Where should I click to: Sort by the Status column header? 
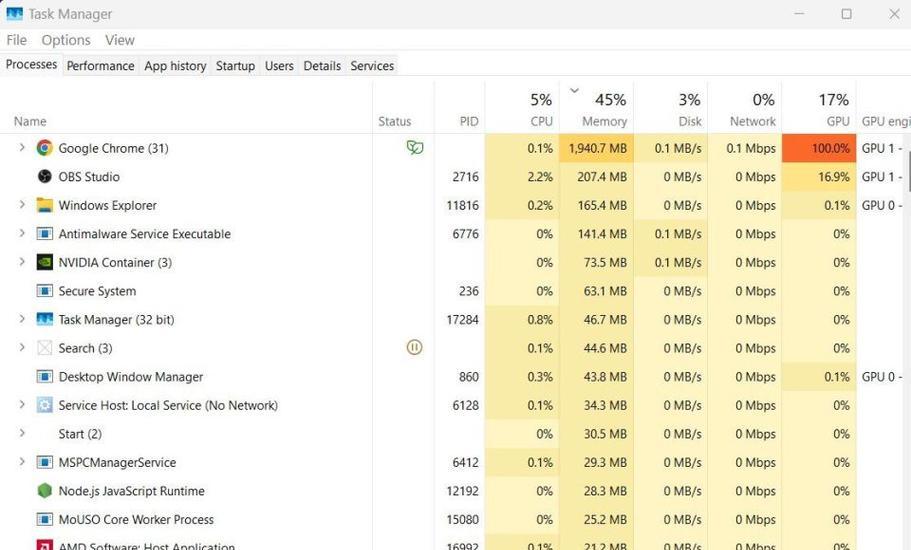point(394,121)
